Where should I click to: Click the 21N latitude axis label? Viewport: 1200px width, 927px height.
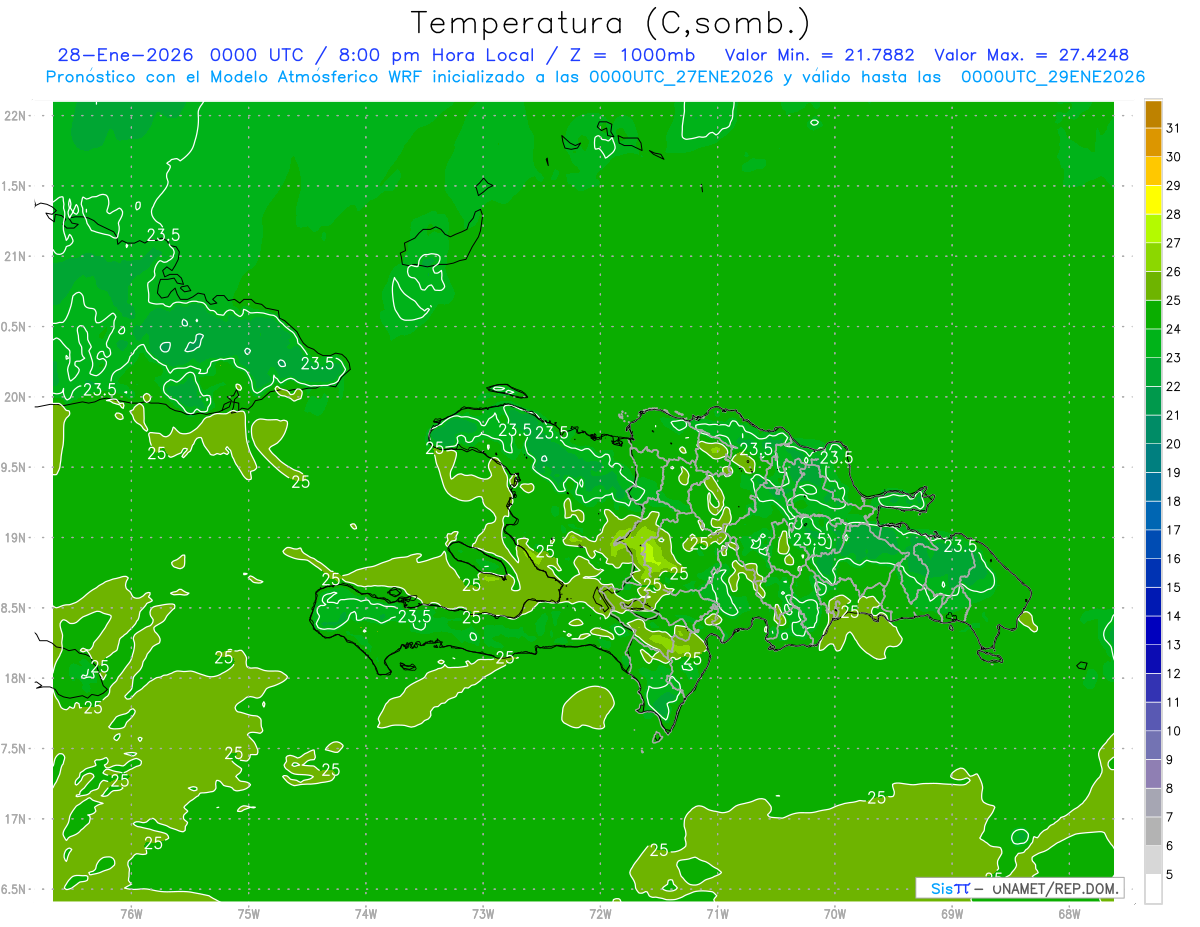pyautogui.click(x=16, y=256)
